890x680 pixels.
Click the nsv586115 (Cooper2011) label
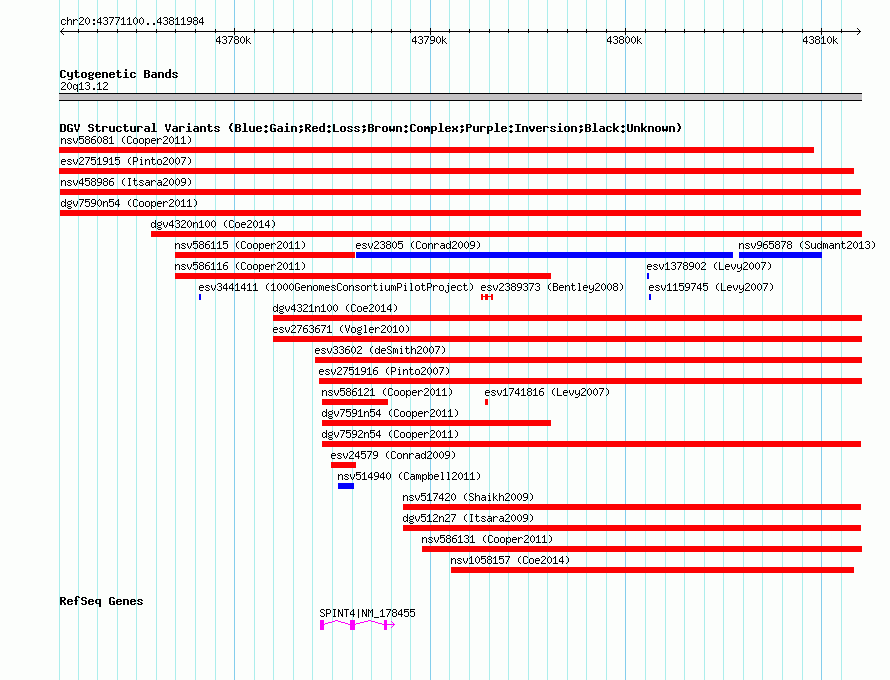(x=240, y=245)
